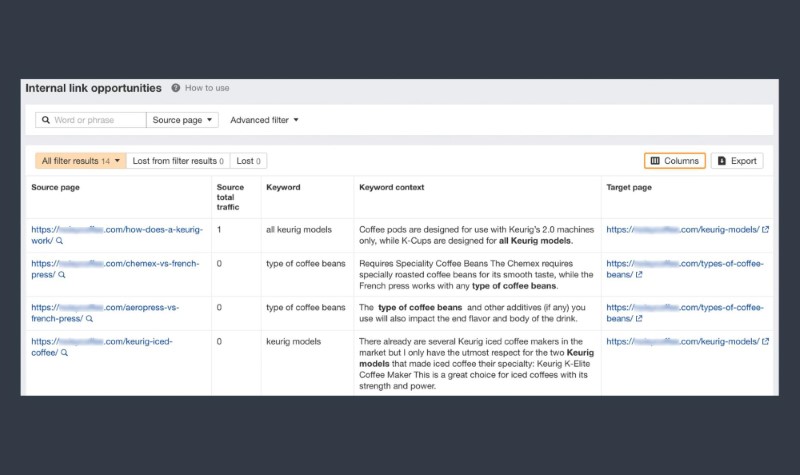Click external link icon in keurig-iced-coffee row target
Screen dimensions: 800x475
pyautogui.click(x=765, y=341)
